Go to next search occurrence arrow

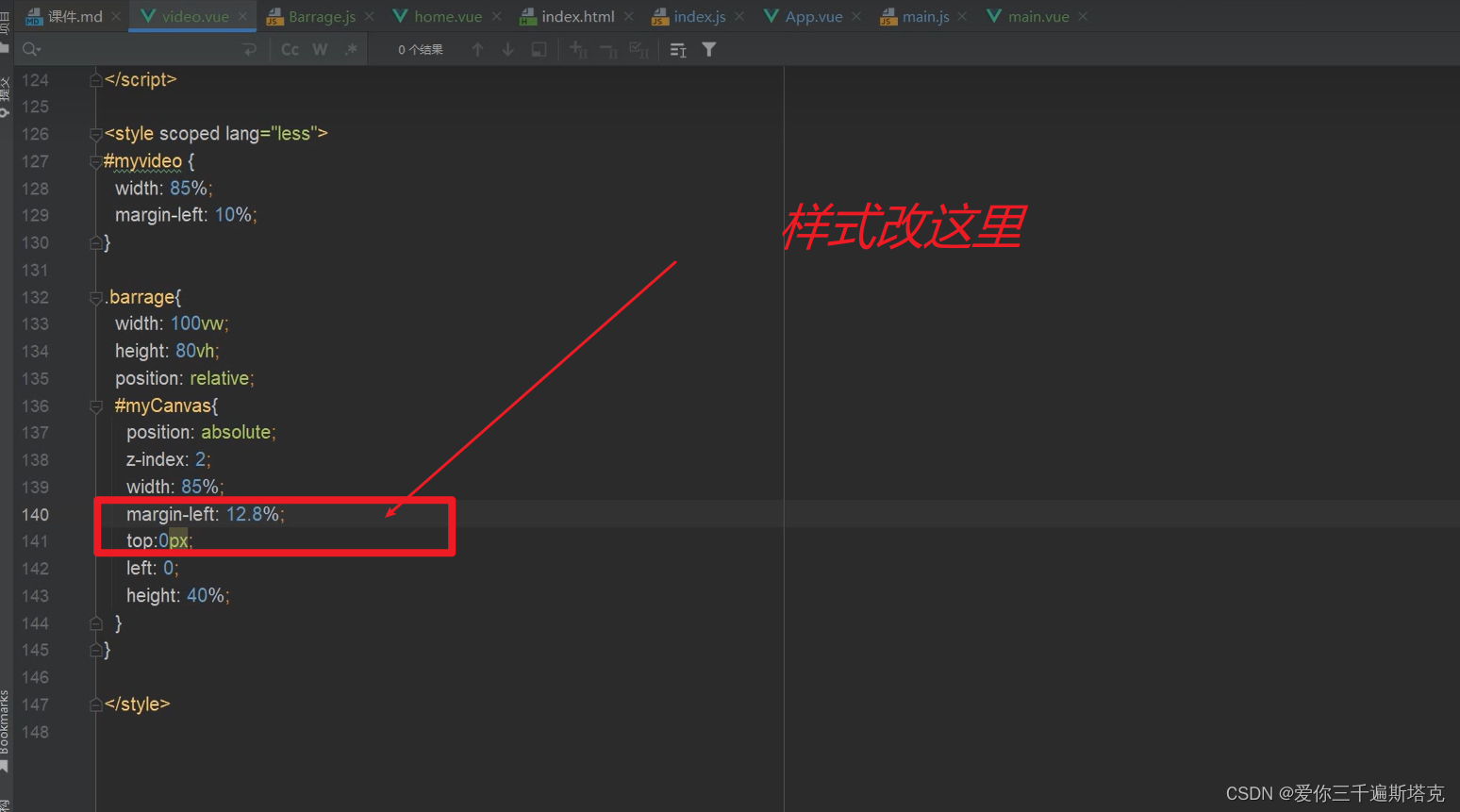[507, 49]
